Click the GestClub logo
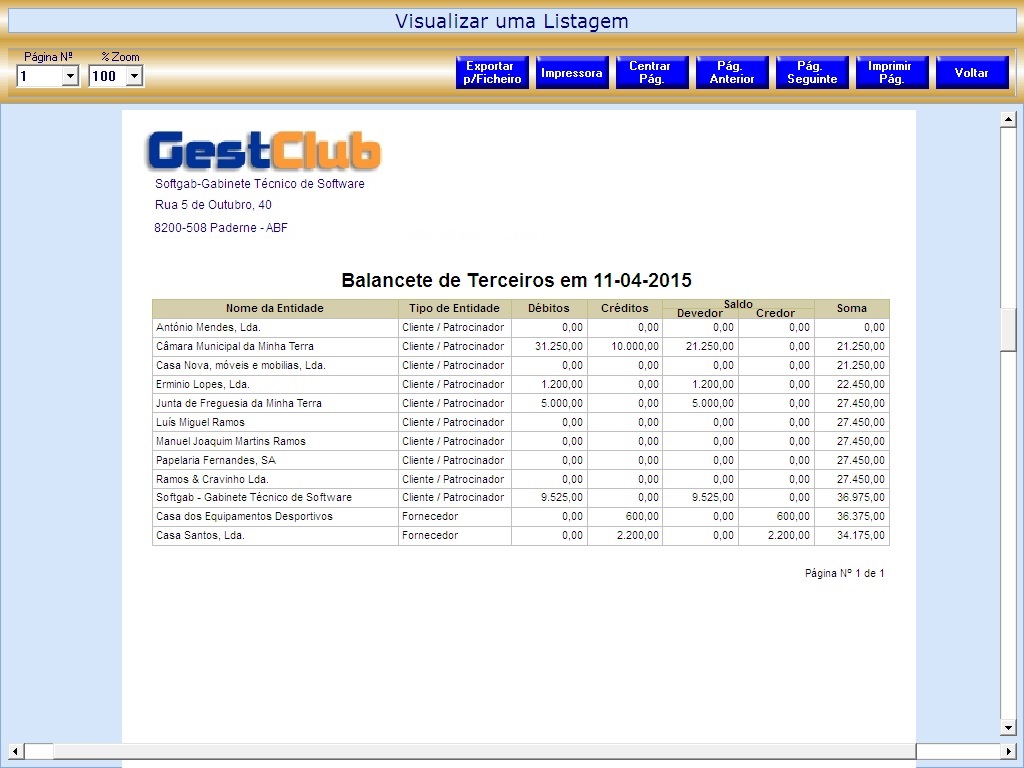Screen dimensions: 1024x768 coord(264,151)
